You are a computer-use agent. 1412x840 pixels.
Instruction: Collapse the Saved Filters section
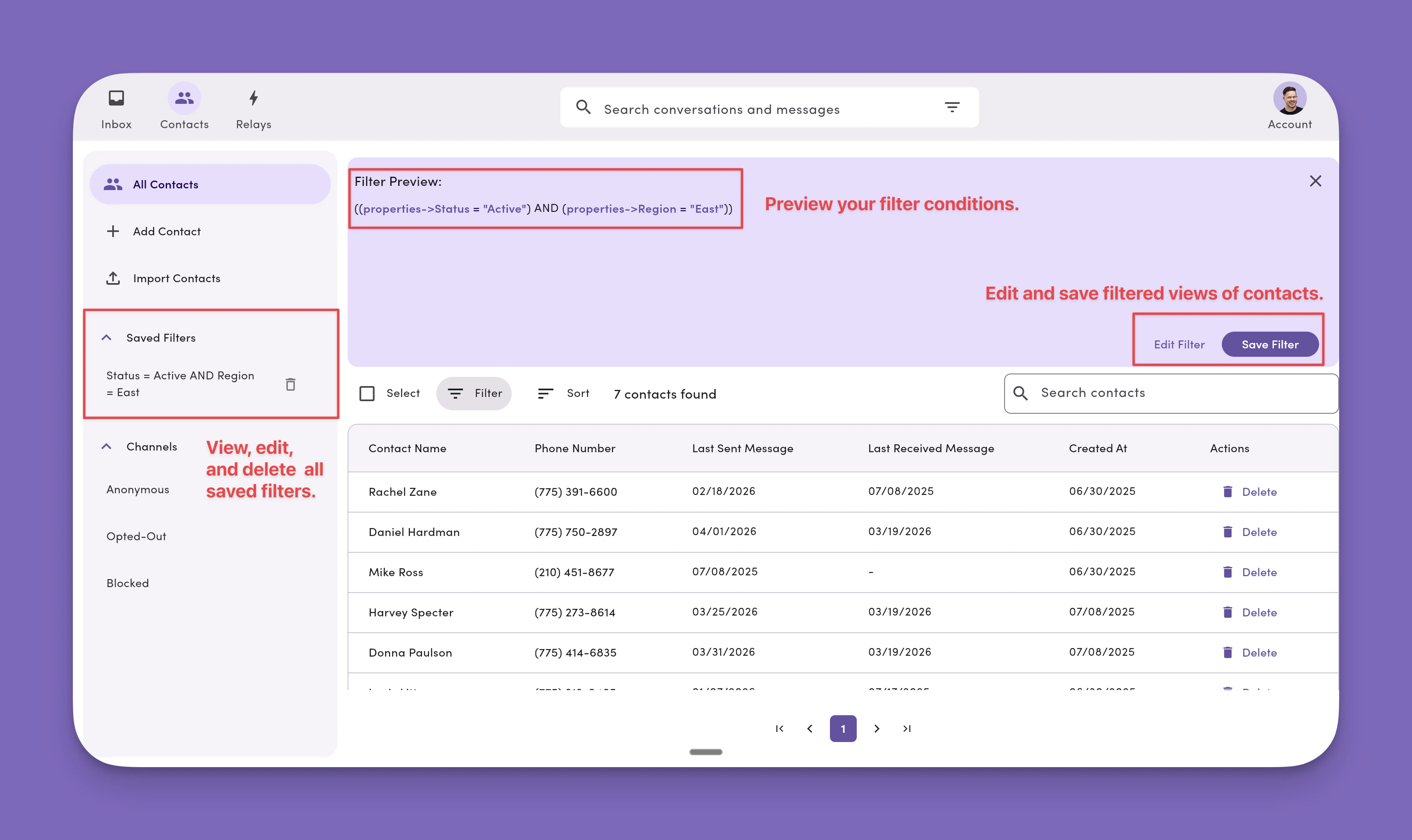[x=106, y=338]
